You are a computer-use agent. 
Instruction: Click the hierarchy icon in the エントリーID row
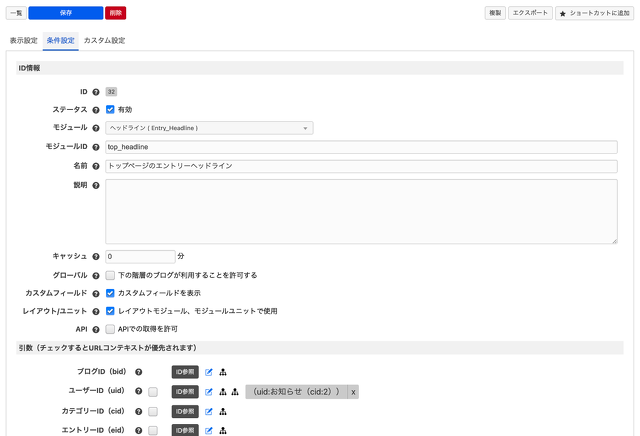point(222,430)
